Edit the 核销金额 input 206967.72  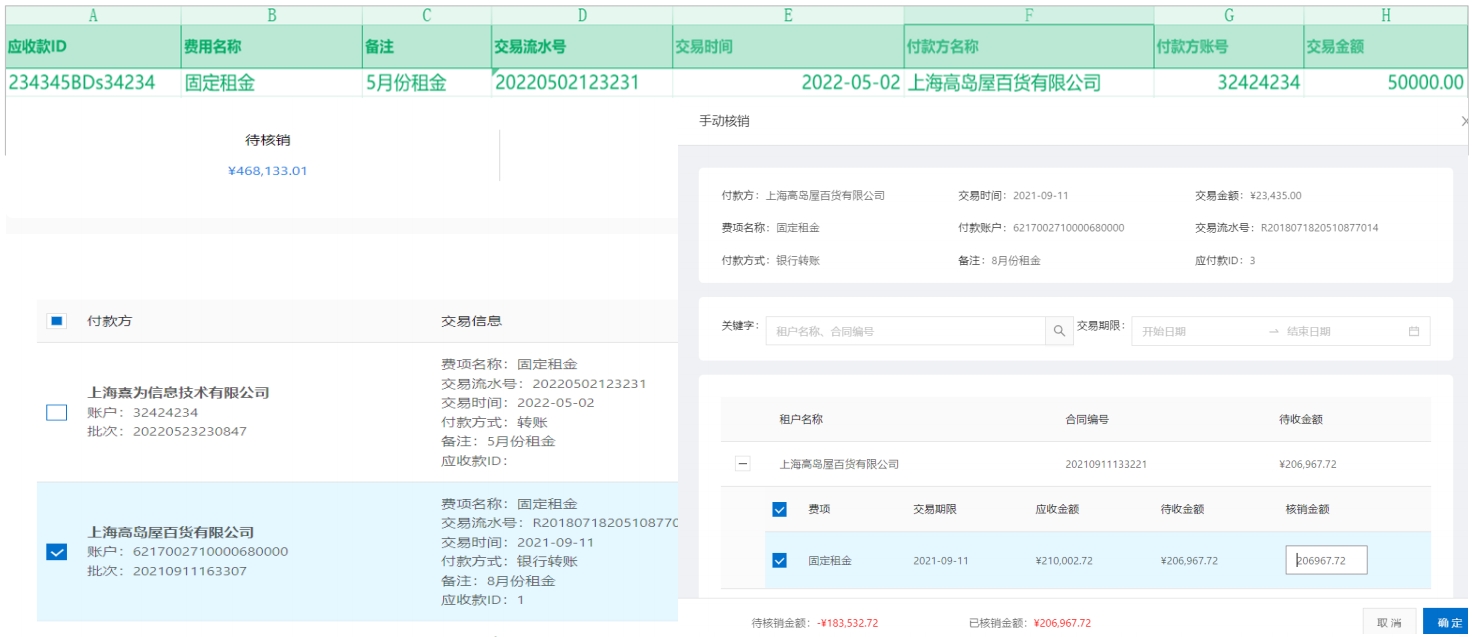tap(1326, 560)
